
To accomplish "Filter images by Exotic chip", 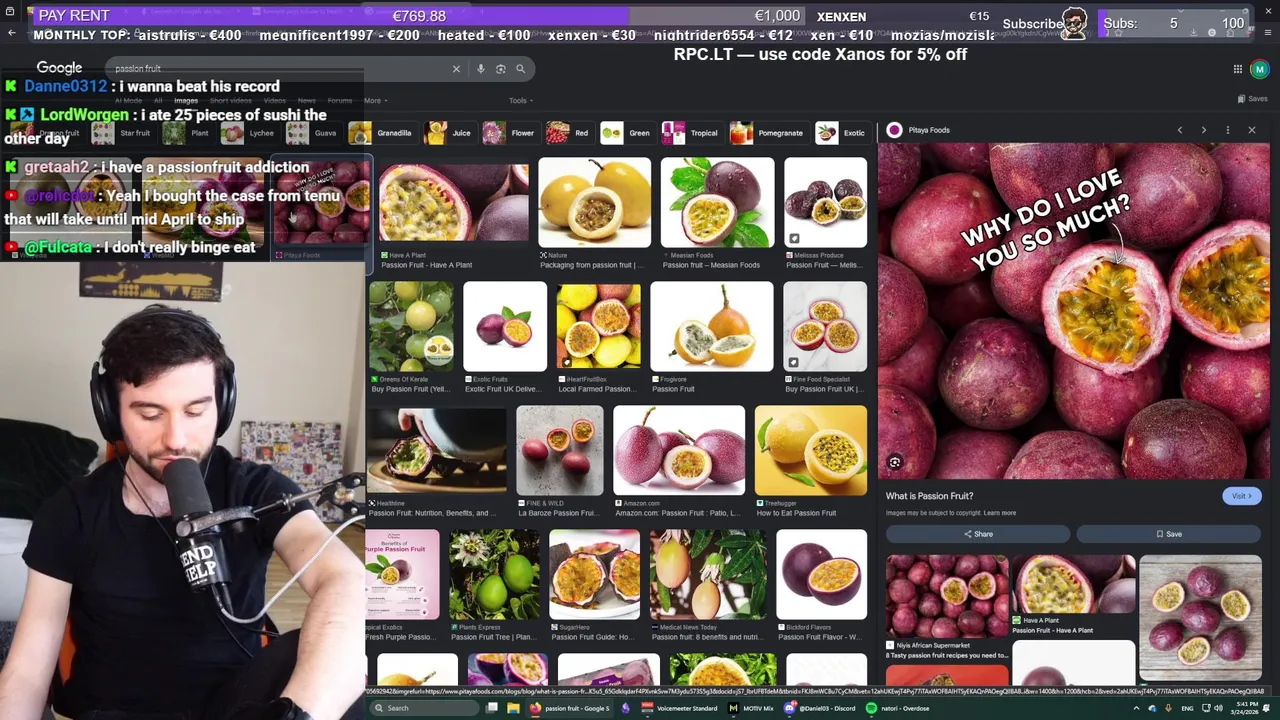I will point(842,133).
